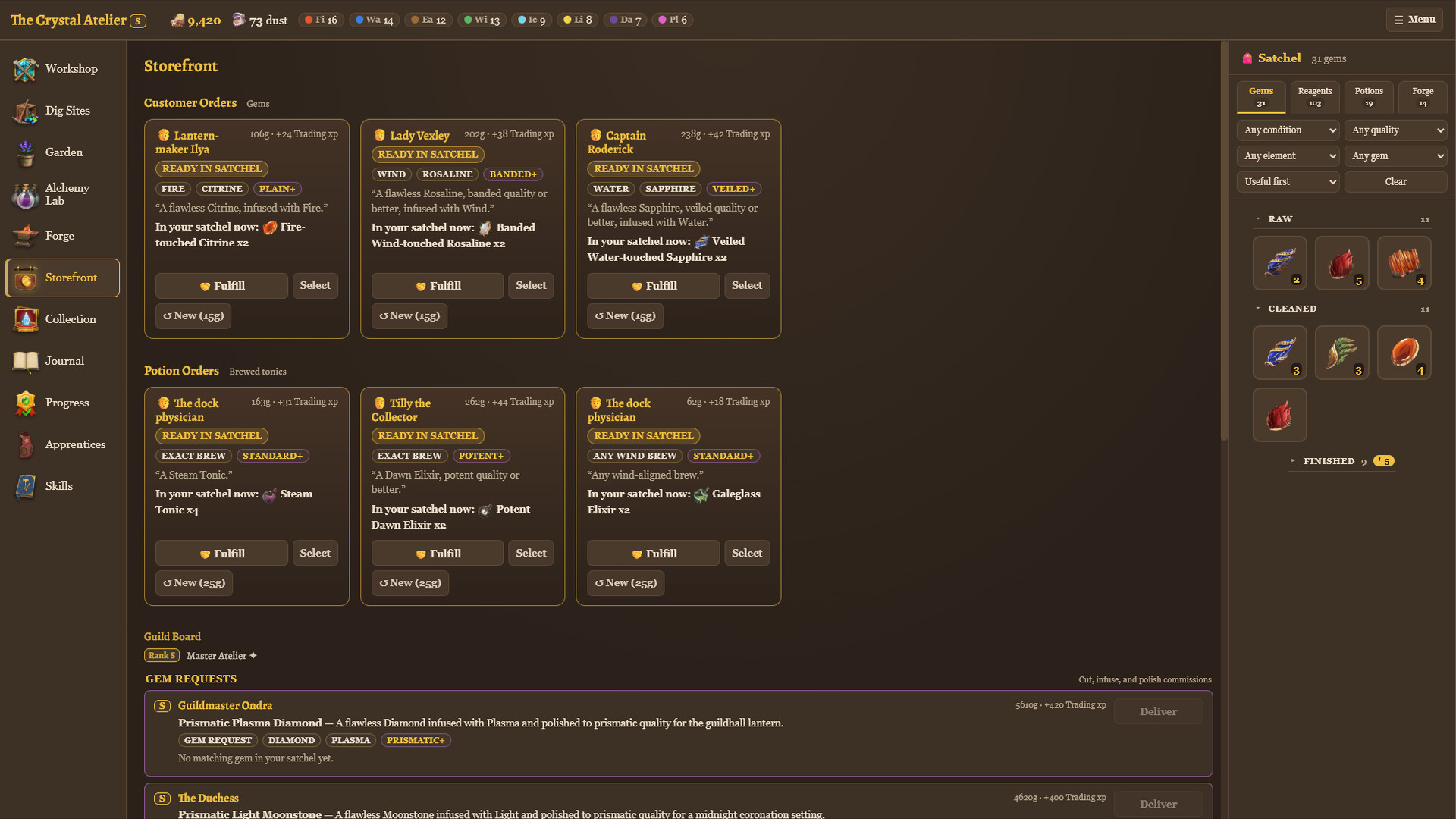1456x819 pixels.
Task: Click the Pl 6 plasma element chip
Action: tap(673, 20)
